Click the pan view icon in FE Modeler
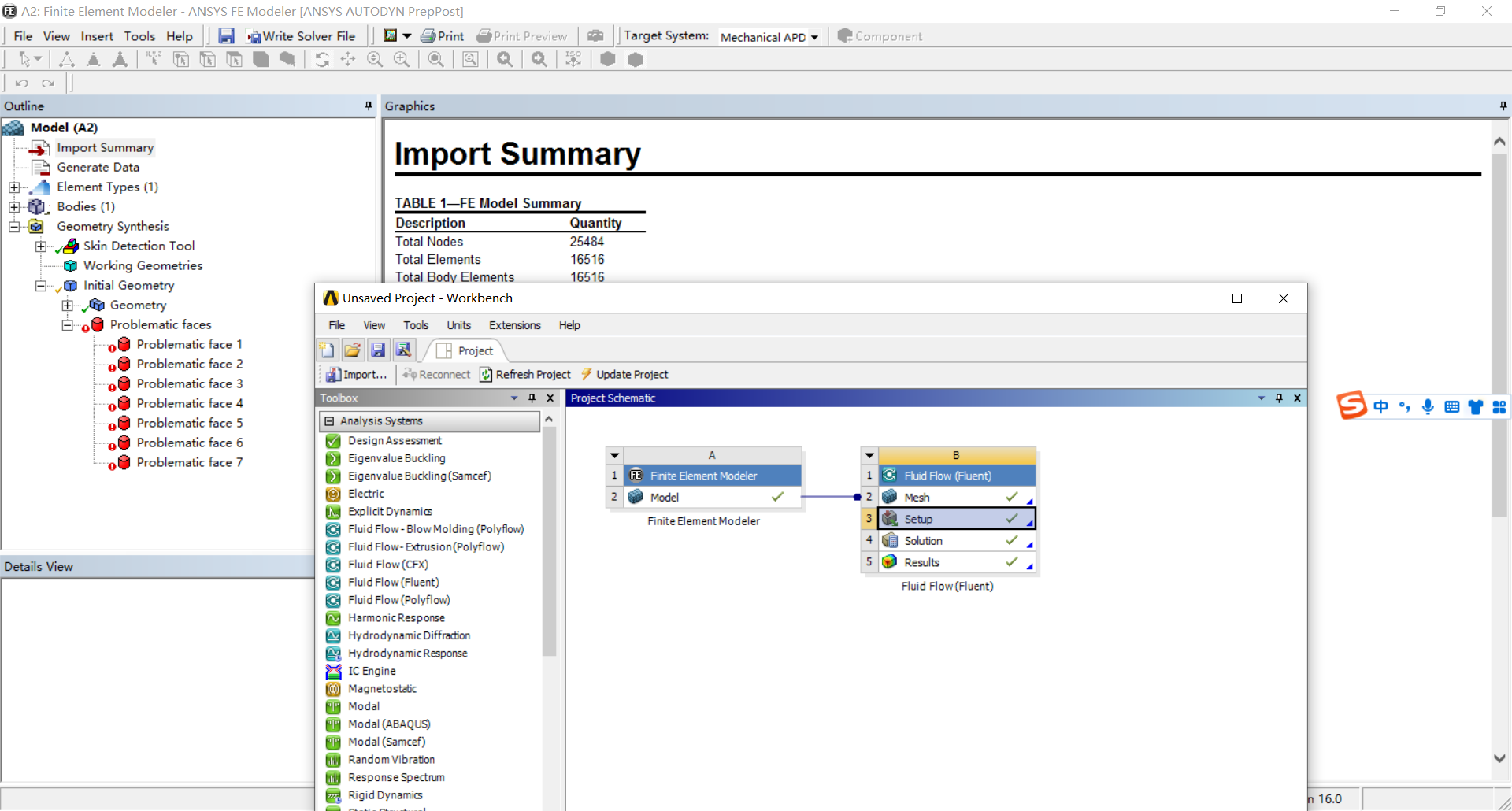1512x811 pixels. pyautogui.click(x=348, y=59)
